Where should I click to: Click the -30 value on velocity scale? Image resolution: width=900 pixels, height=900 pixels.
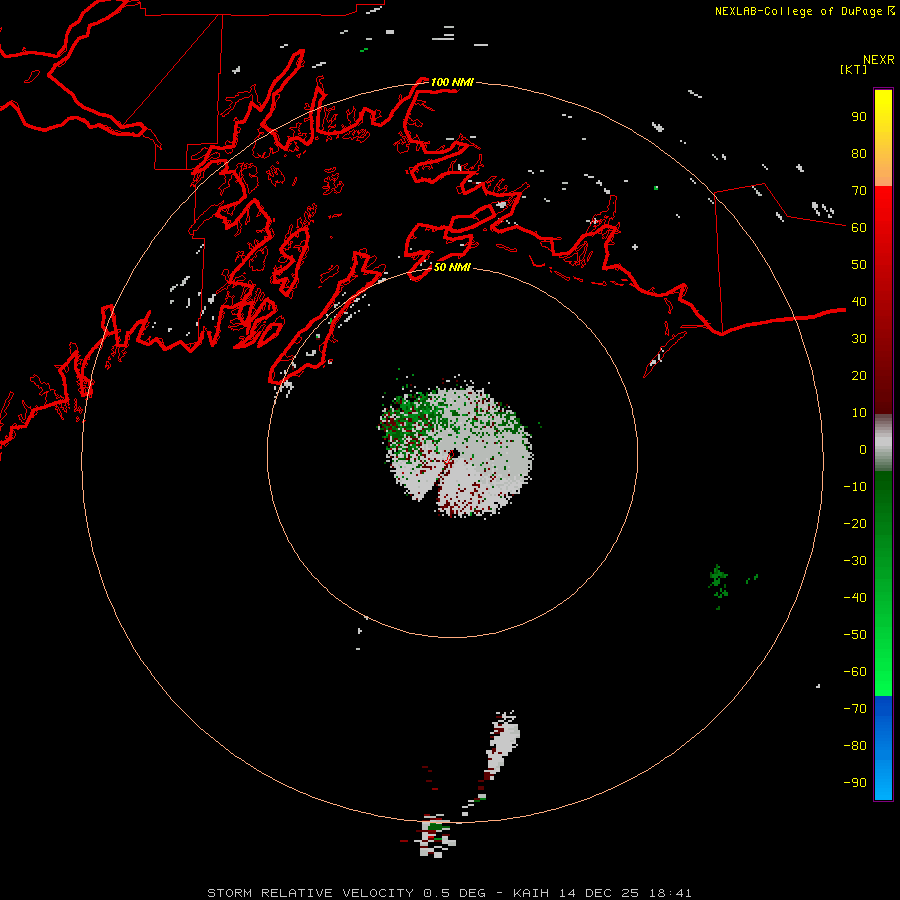click(x=855, y=561)
